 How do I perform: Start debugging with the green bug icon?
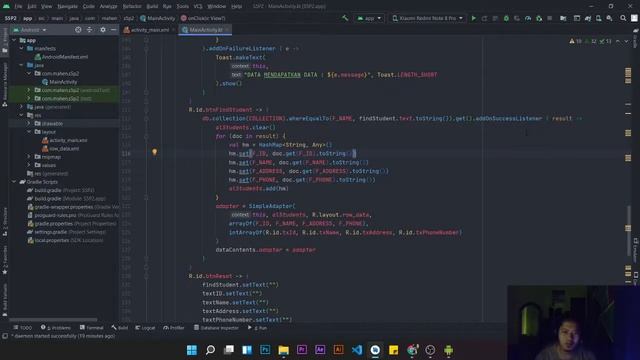[506, 18]
